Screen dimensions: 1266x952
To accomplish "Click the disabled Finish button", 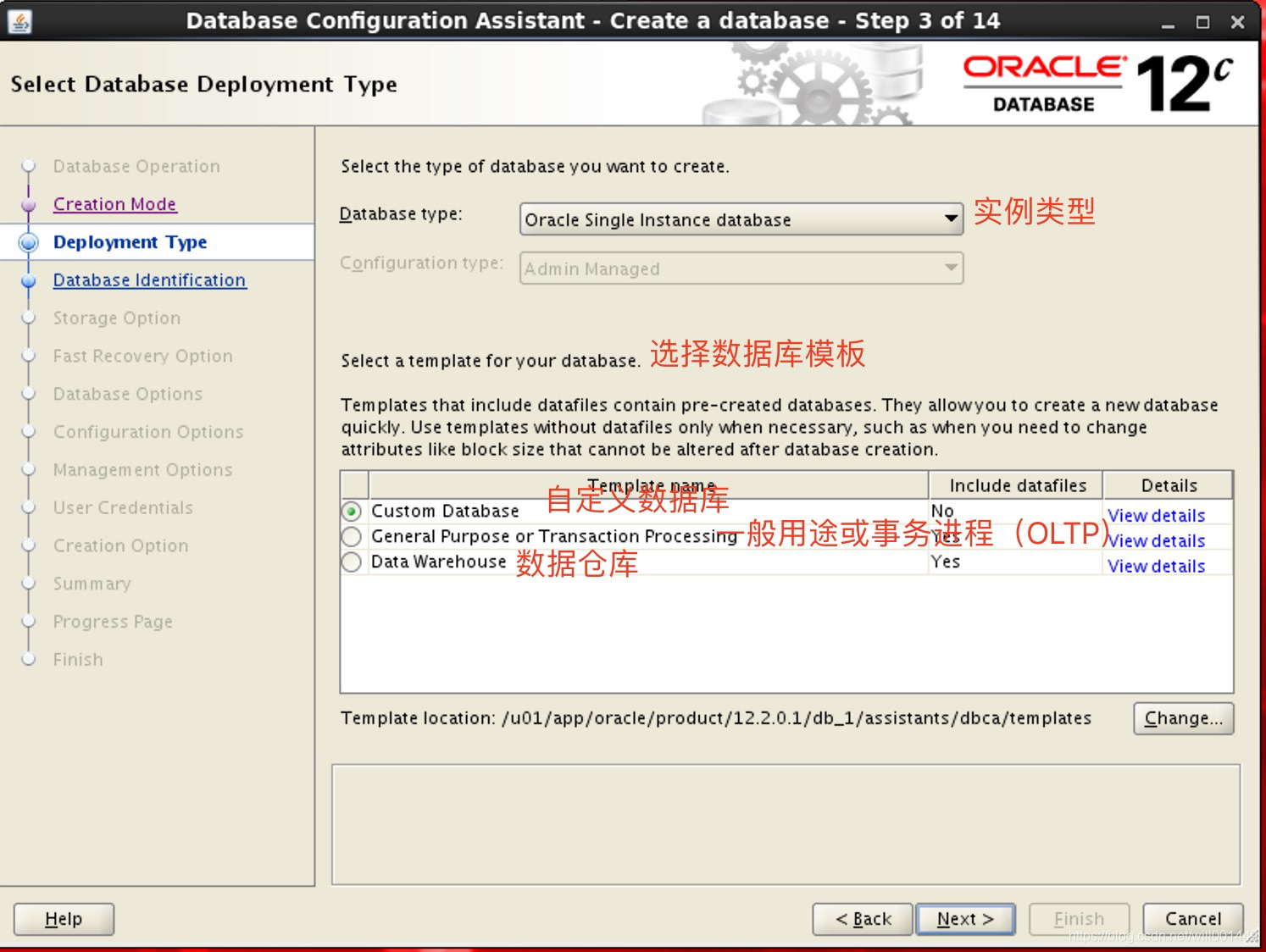I will point(1079,919).
